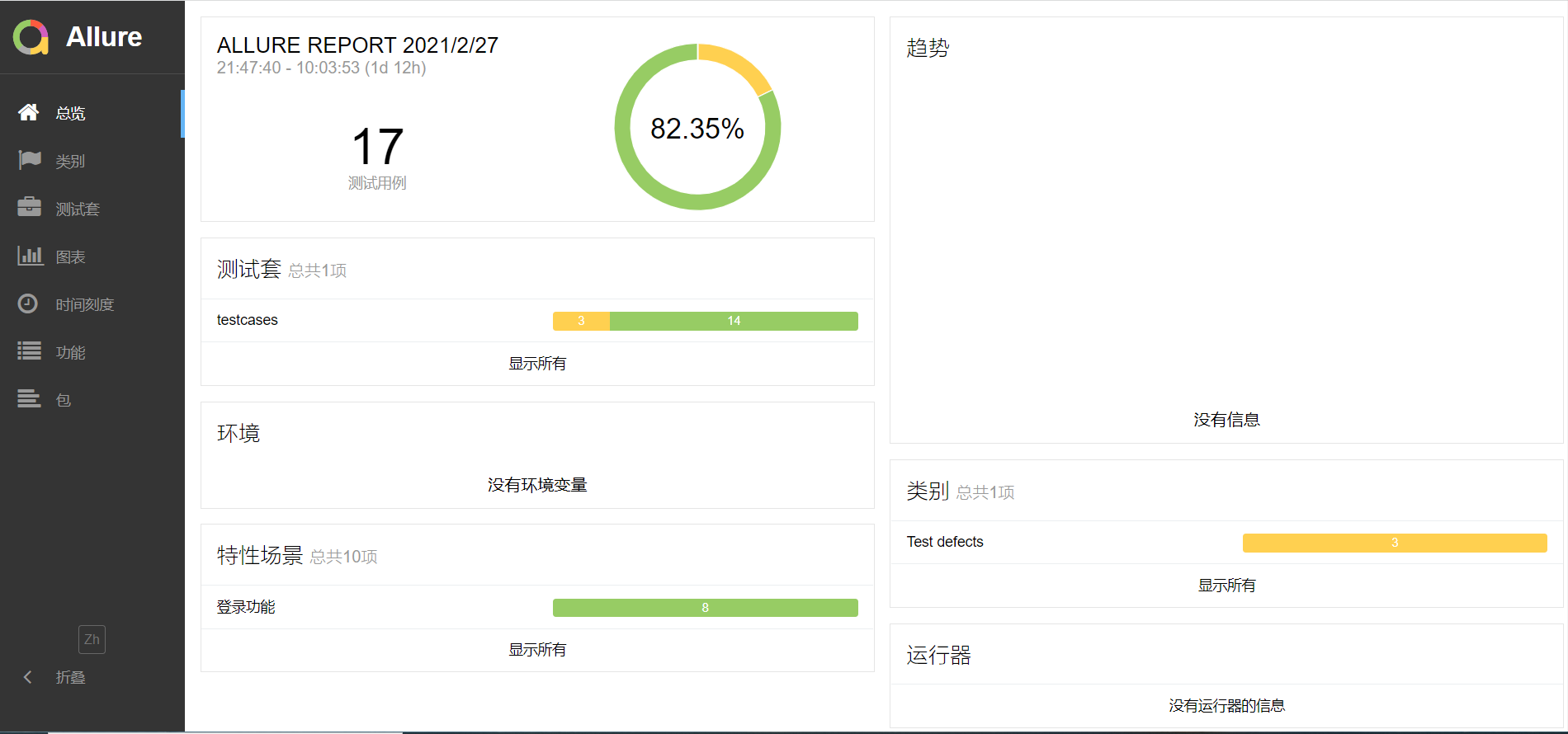The image size is (1568, 734).
Task: Click the 没有信息 message in trend widget
Action: tap(1227, 420)
